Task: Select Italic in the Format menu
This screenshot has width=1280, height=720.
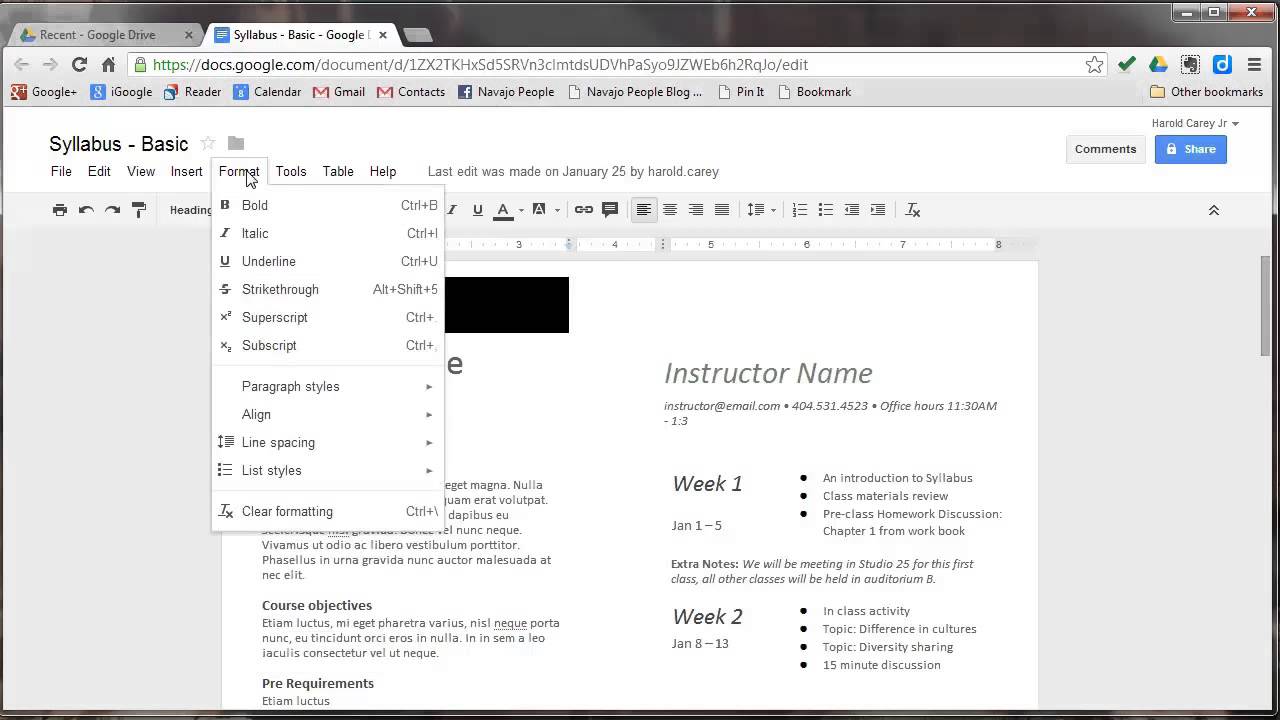Action: point(328,233)
